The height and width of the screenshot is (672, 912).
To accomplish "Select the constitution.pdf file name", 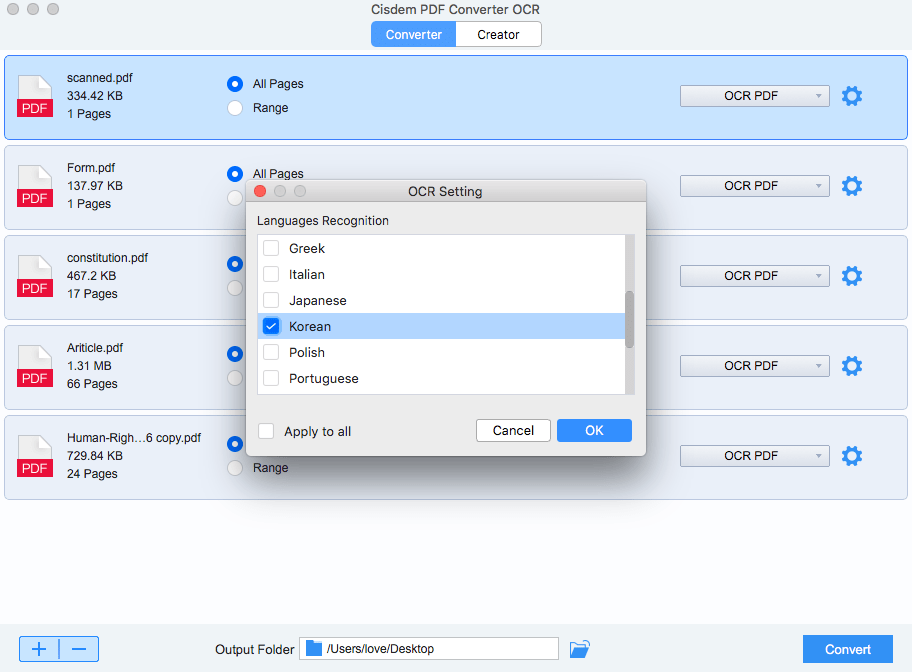I will click(108, 258).
